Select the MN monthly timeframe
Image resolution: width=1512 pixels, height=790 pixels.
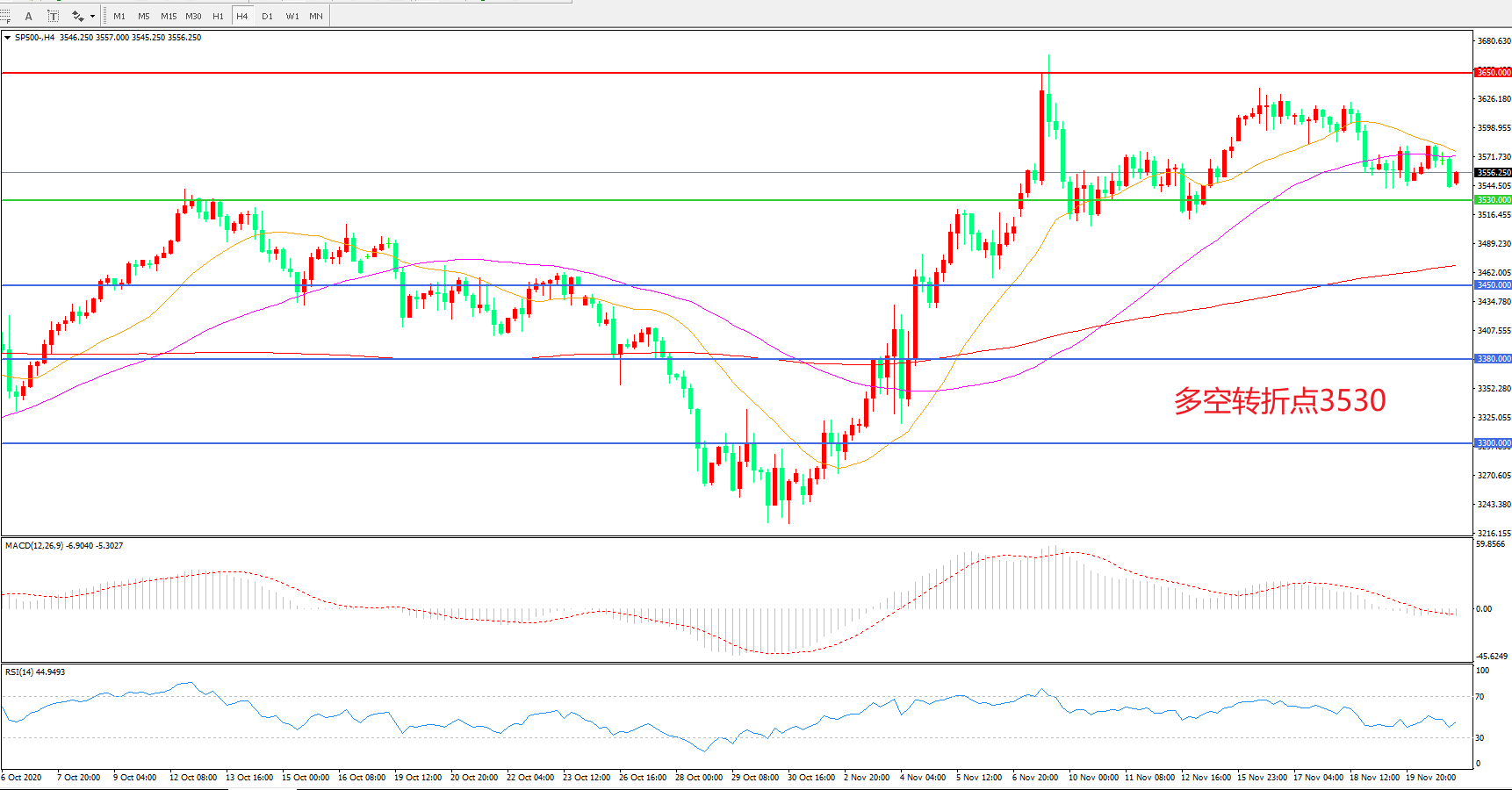point(316,16)
